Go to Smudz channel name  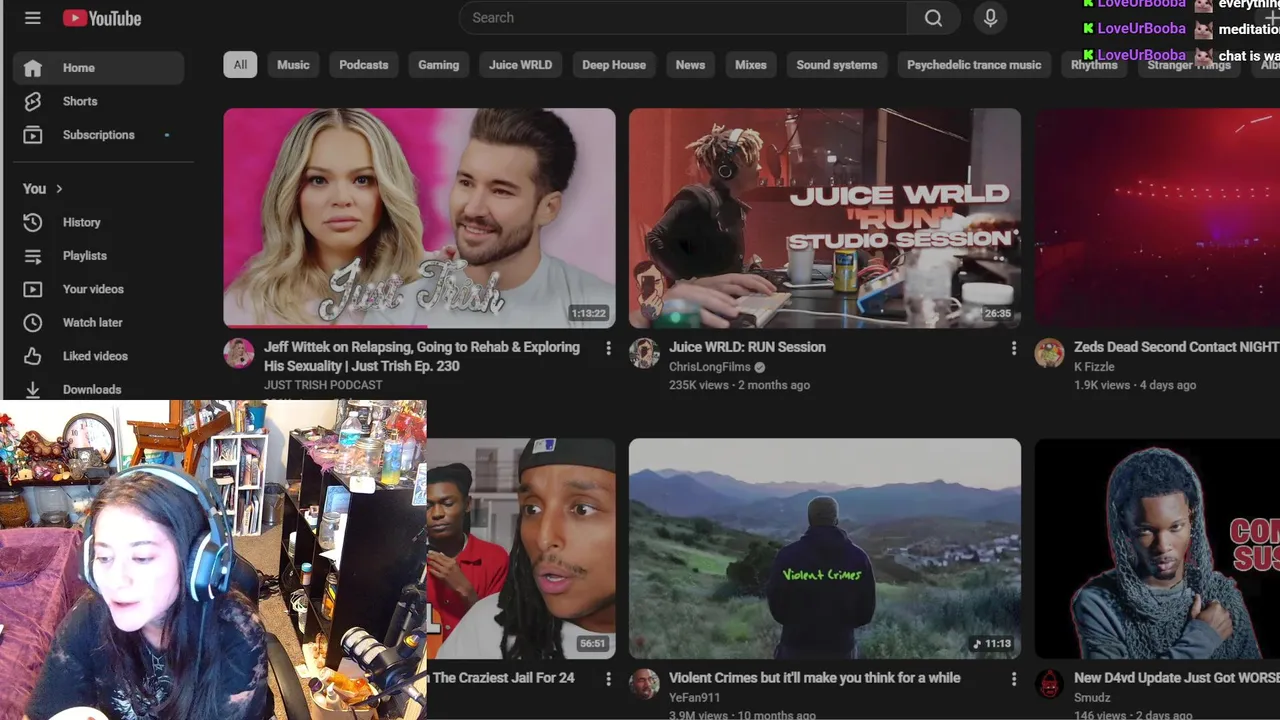1092,698
